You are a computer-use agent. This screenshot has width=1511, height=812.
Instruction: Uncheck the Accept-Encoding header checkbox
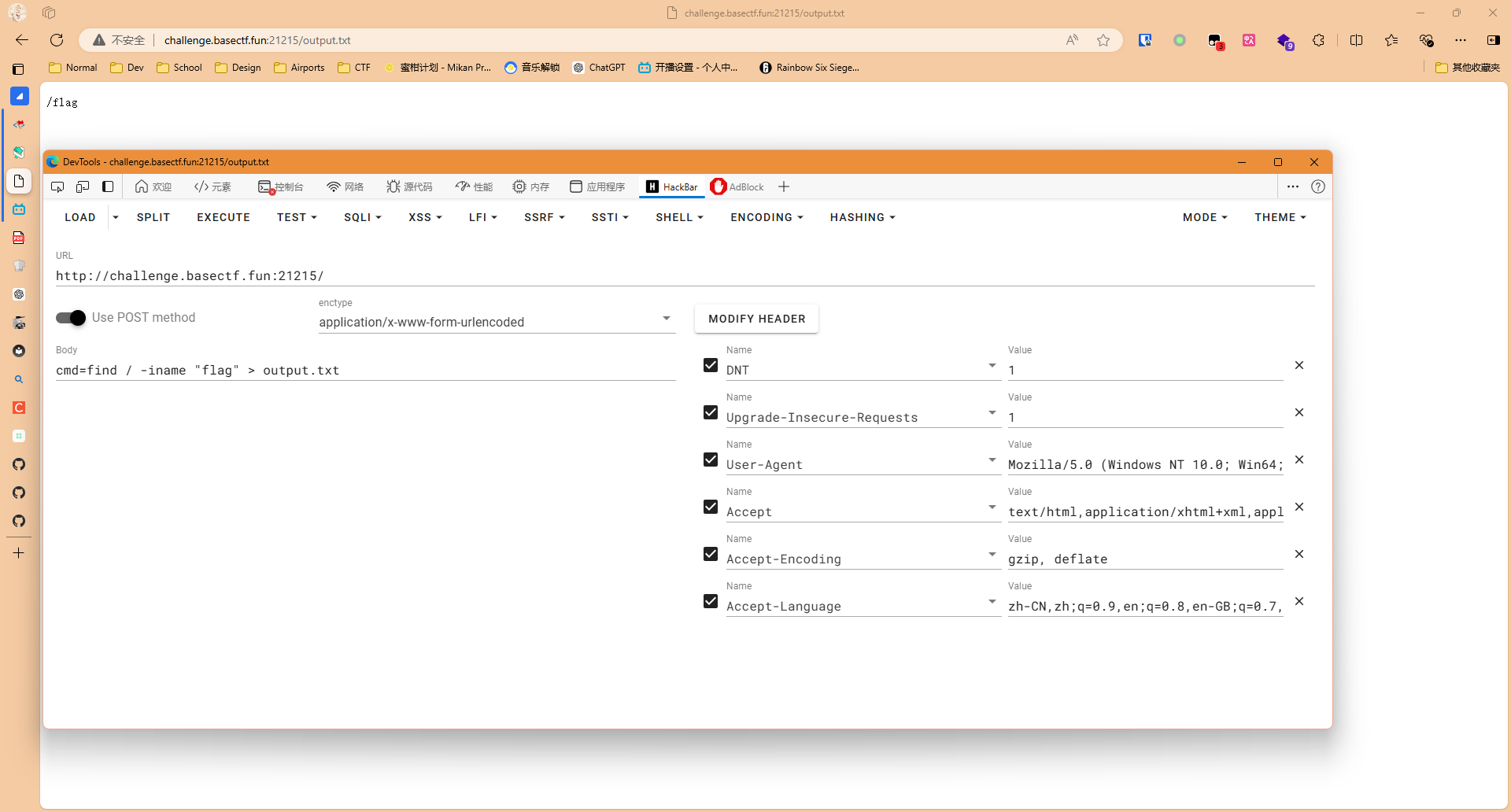[711, 554]
